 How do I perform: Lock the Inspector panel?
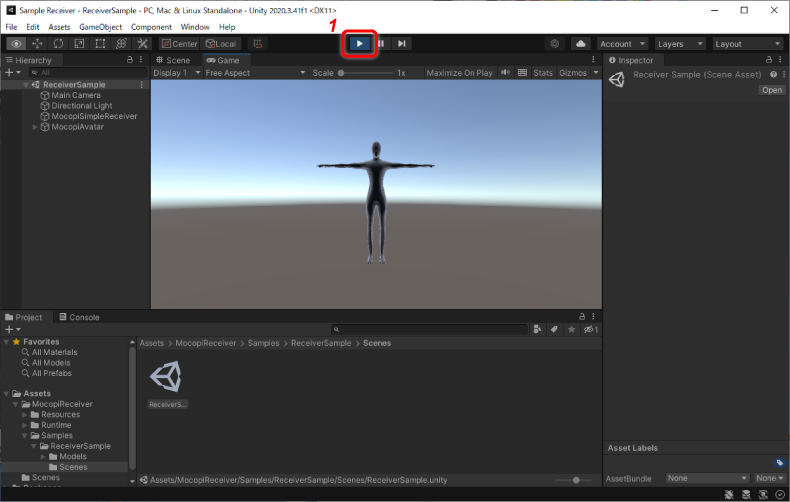[769, 59]
